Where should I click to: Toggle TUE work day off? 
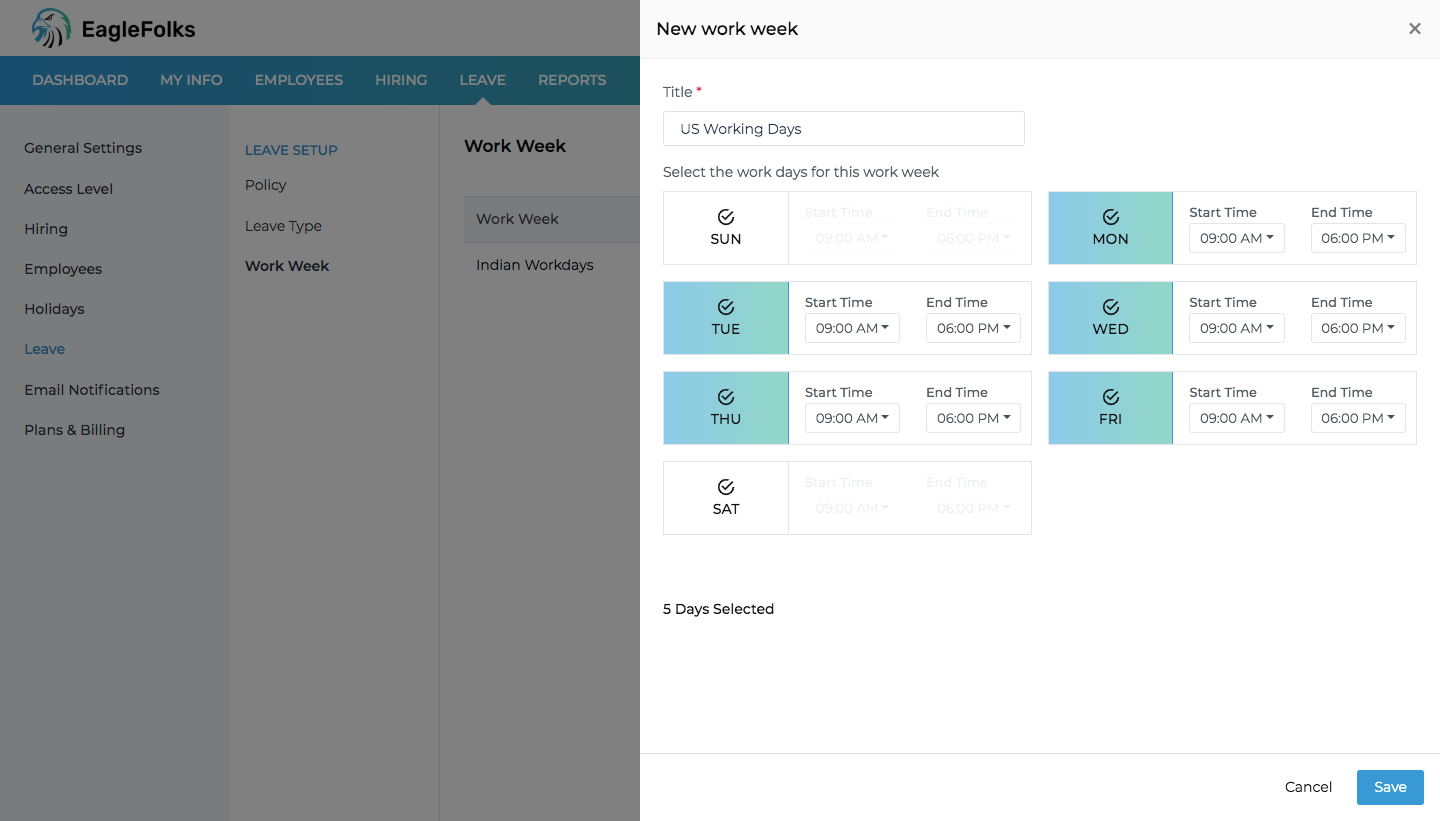pos(726,318)
